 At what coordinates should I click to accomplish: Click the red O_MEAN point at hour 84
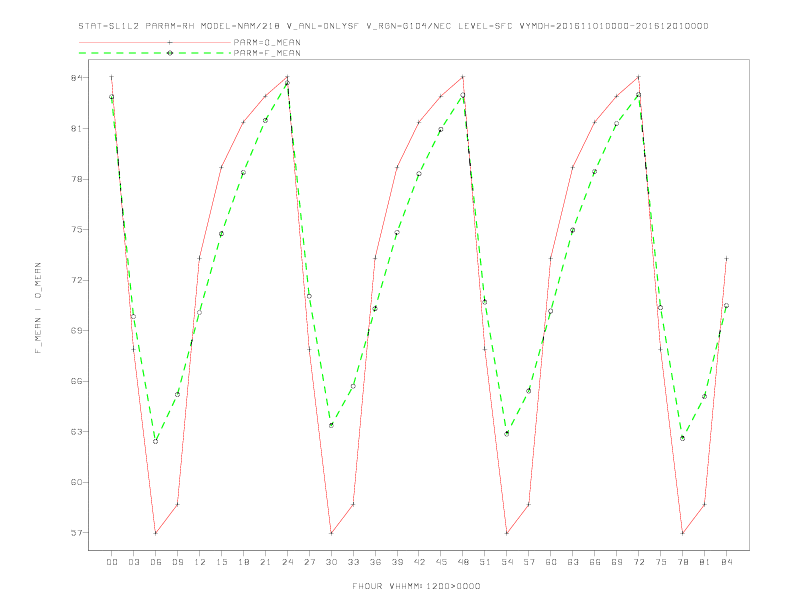pyautogui.click(x=726, y=259)
